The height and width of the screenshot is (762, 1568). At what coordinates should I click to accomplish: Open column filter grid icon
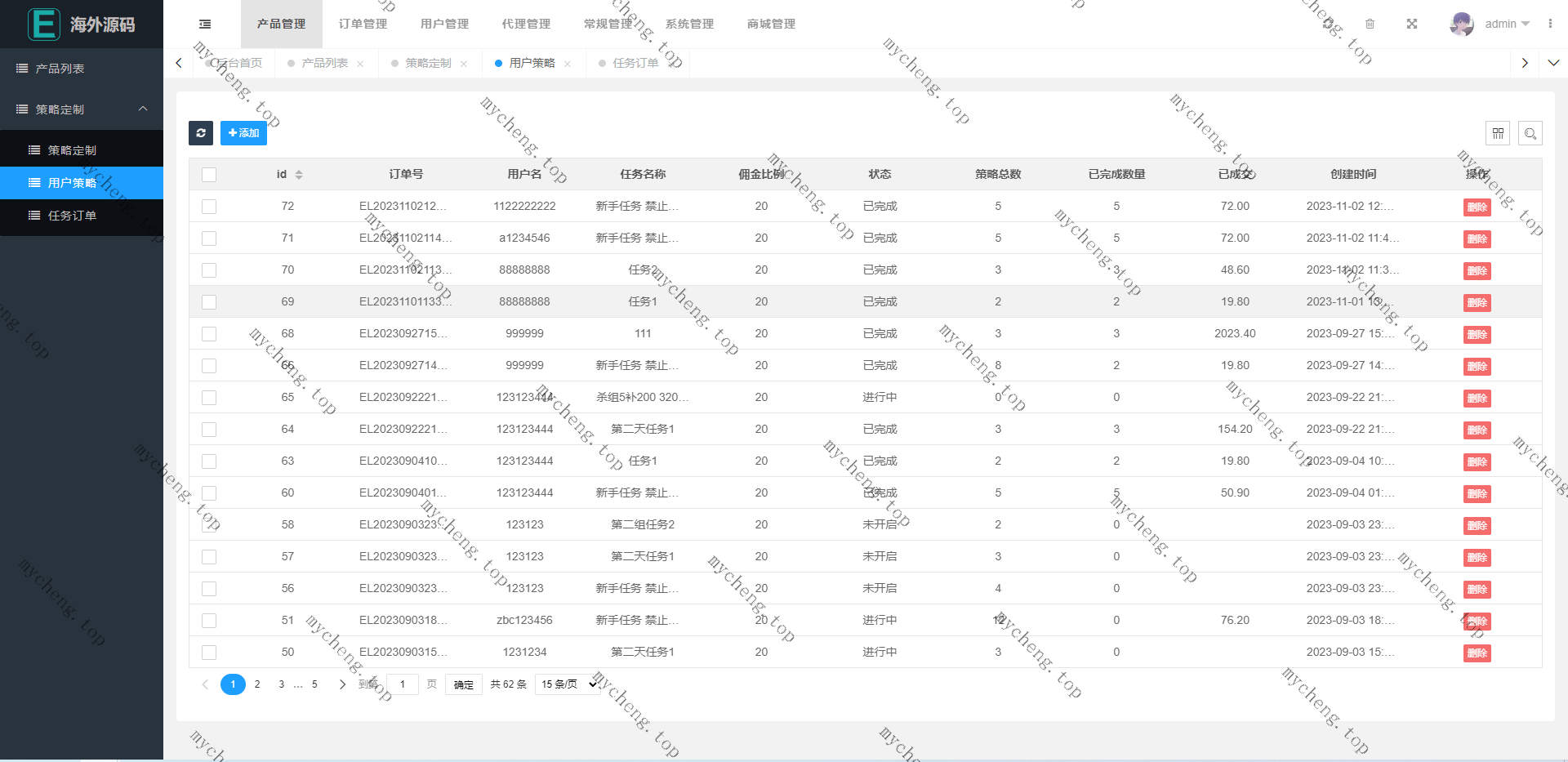click(x=1498, y=133)
